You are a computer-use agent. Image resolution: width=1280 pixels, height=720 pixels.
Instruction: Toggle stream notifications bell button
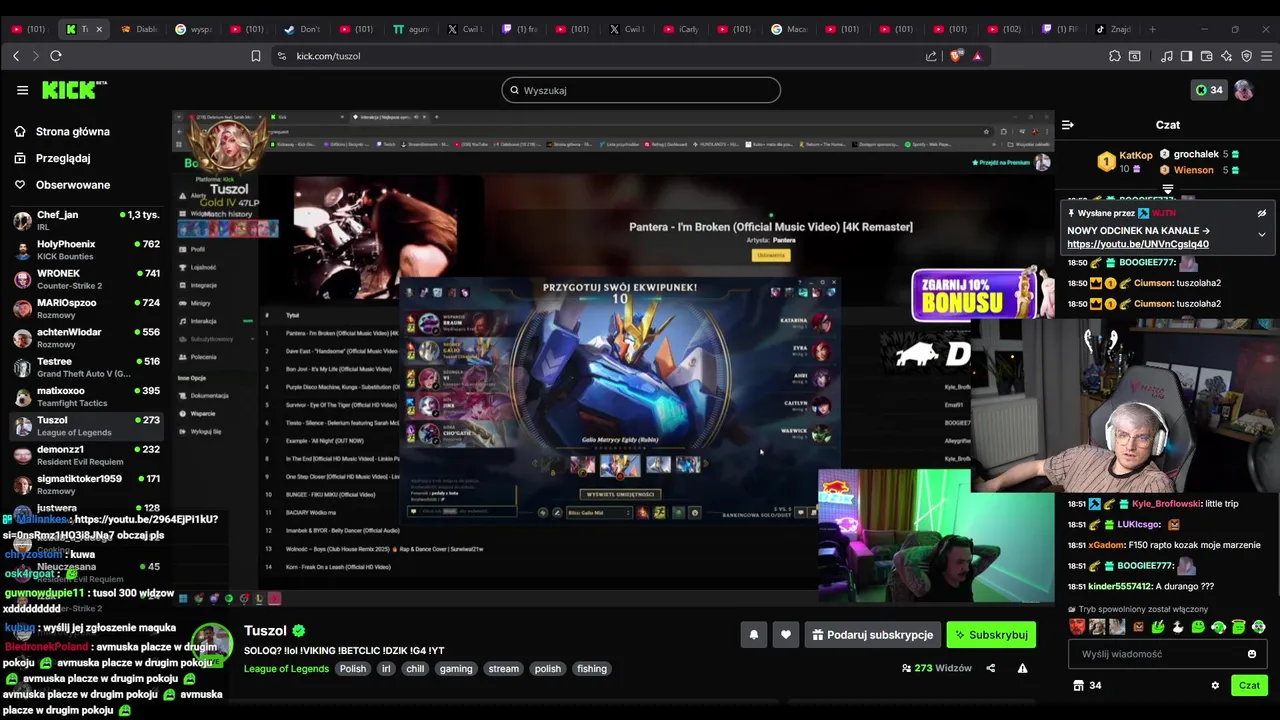[x=754, y=635]
